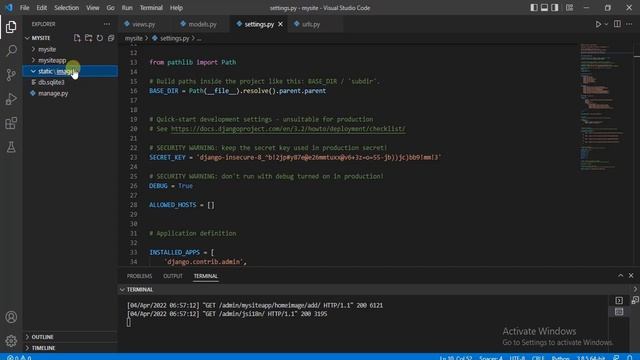The image size is (640, 360).
Task: Maximize the terminal panel size
Action: 620,276
